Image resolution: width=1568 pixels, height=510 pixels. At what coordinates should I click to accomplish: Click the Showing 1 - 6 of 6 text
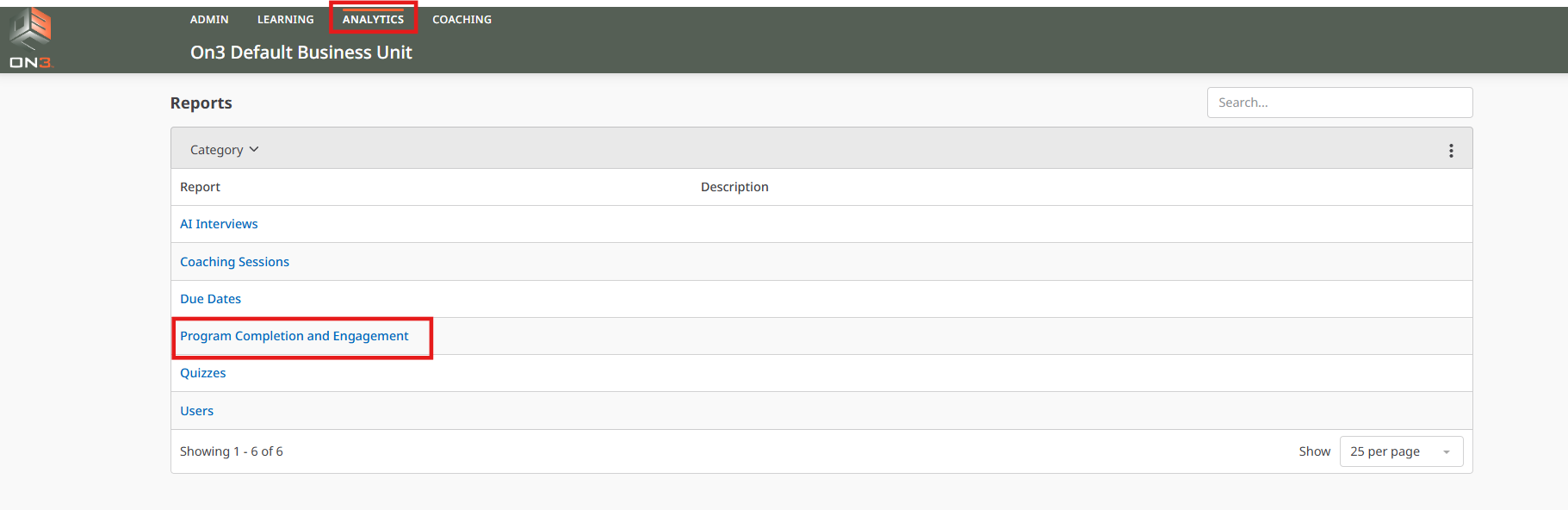(231, 451)
